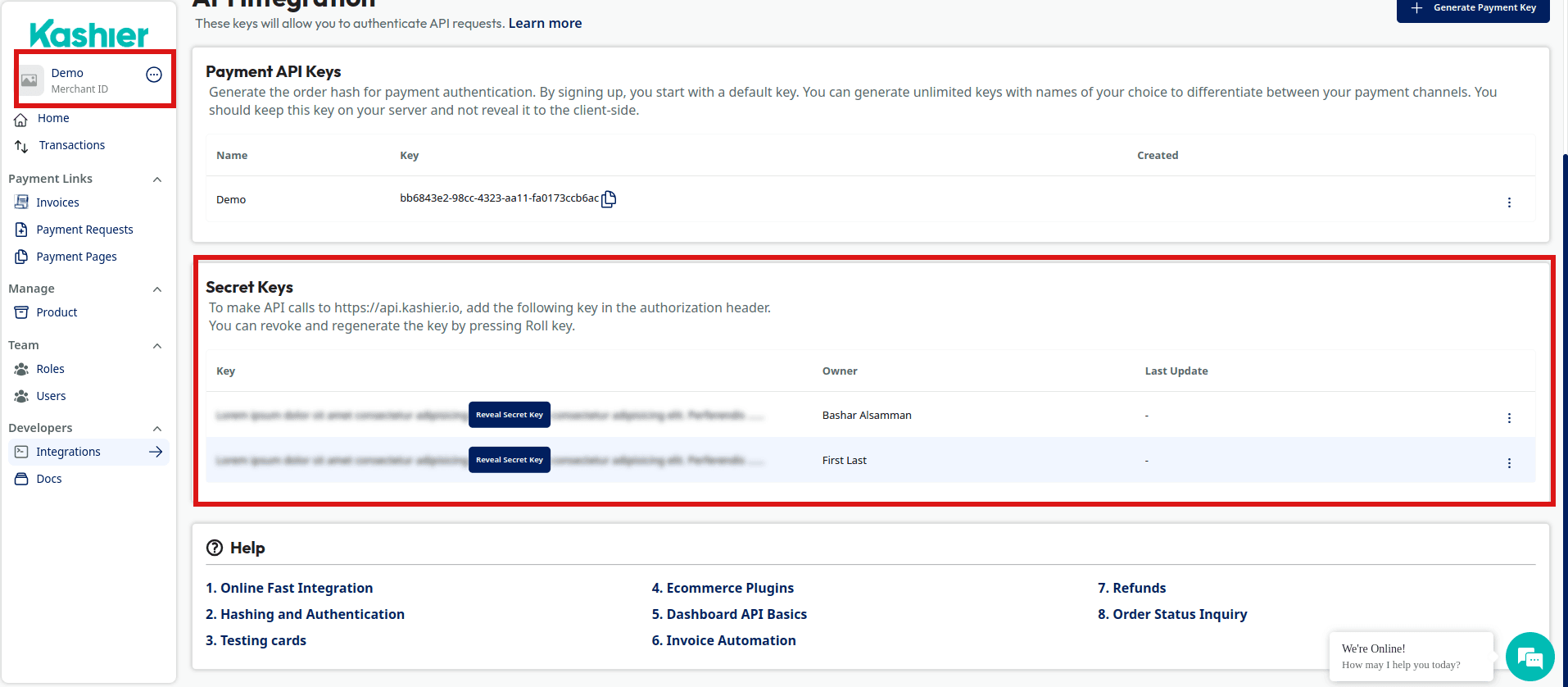
Task: Open the live chat bubble
Action: point(1529,657)
